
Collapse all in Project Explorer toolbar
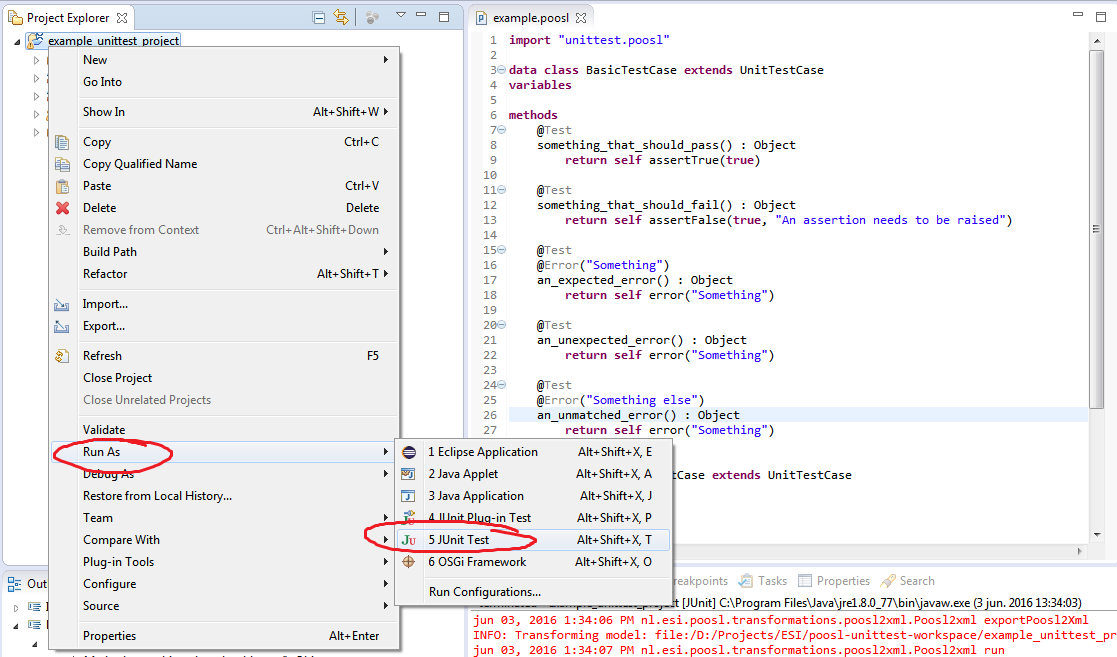click(x=319, y=18)
